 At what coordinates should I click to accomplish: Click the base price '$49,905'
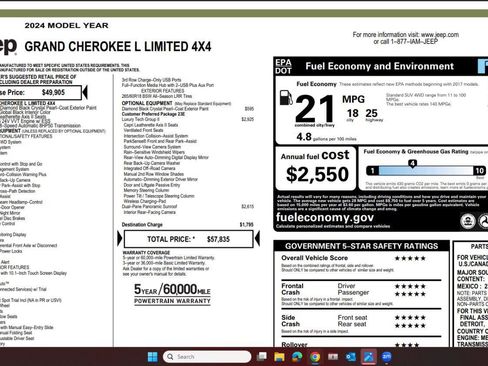point(53,92)
